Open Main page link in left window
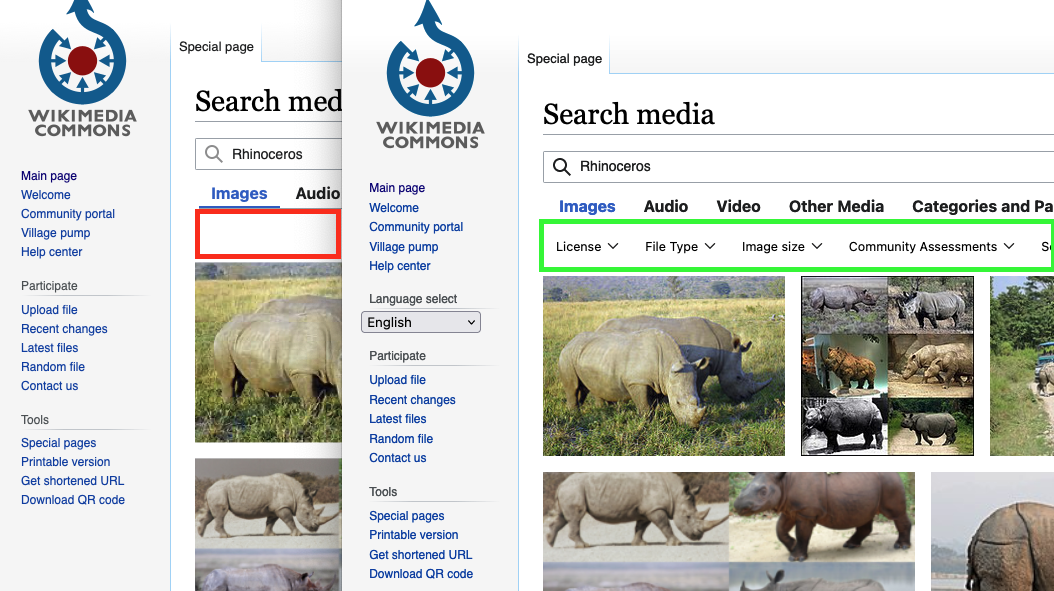The width and height of the screenshot is (1054, 591). point(48,175)
